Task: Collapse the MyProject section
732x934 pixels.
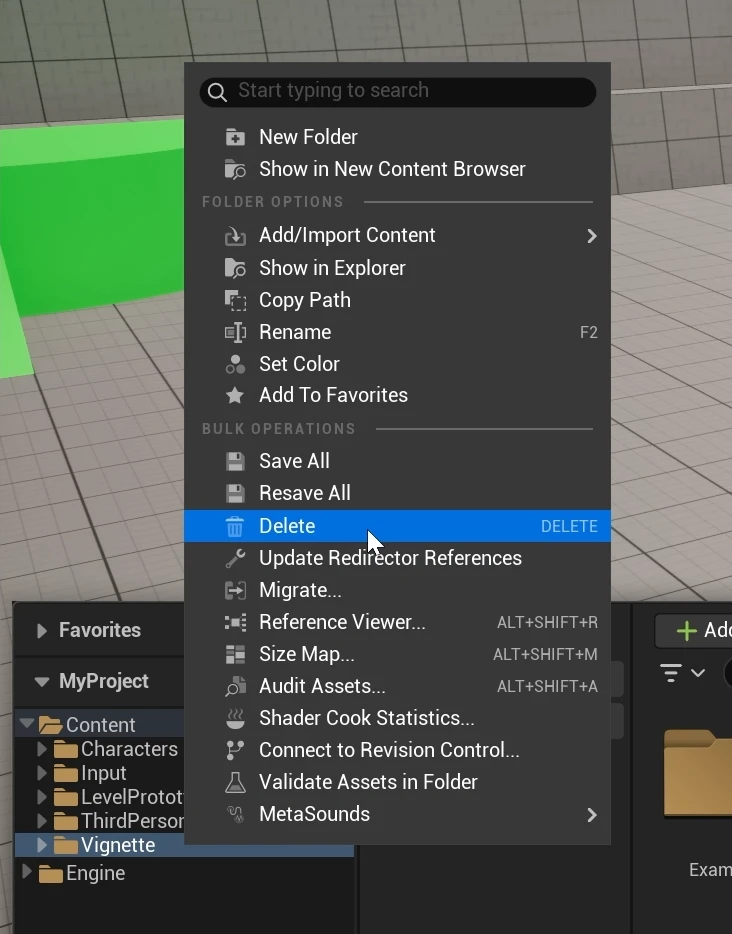Action: pyautogui.click(x=42, y=682)
